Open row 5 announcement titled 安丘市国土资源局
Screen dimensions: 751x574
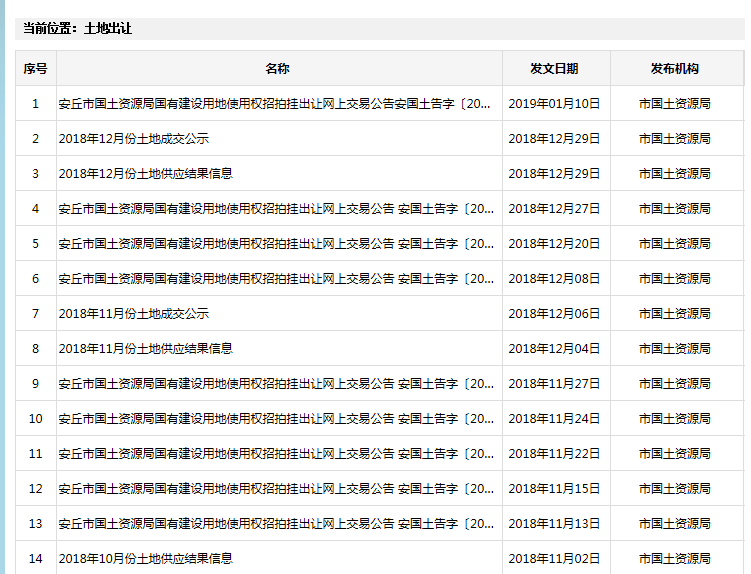pyautogui.click(x=276, y=243)
